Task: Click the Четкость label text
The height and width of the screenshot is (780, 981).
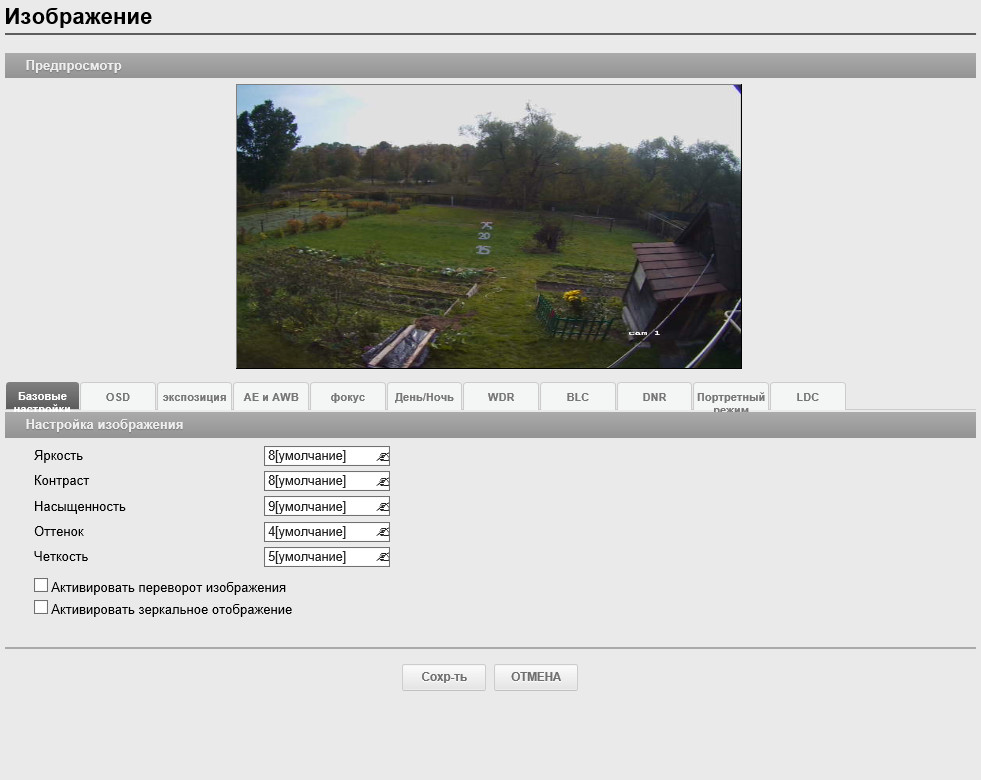Action: click(x=61, y=557)
